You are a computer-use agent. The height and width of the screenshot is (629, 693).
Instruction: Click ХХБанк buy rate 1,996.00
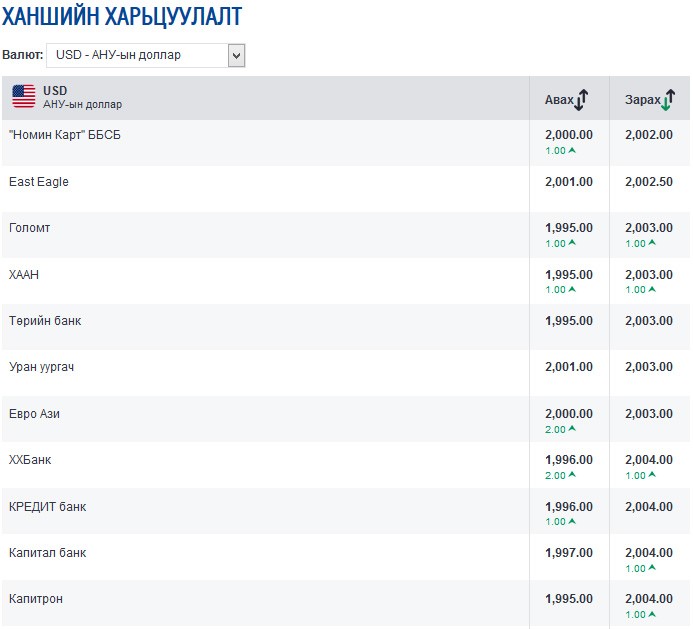(569, 460)
